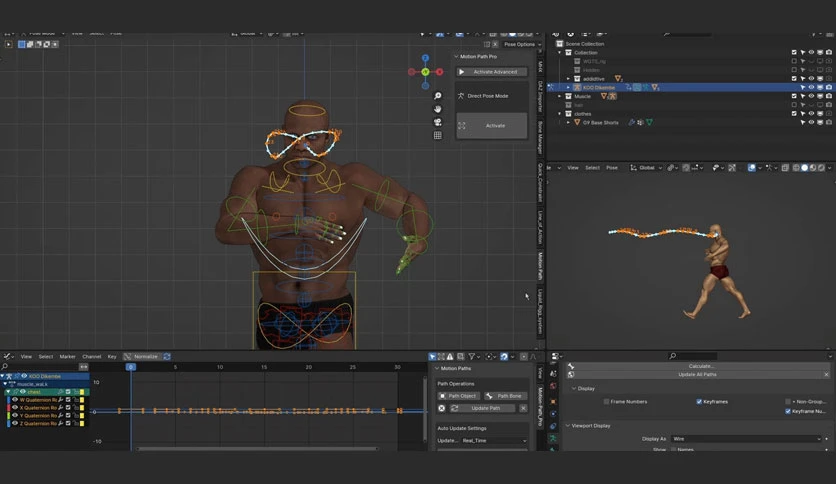Select material preview shading in right viewport
Image resolution: width=836 pixels, height=484 pixels.
point(813,167)
